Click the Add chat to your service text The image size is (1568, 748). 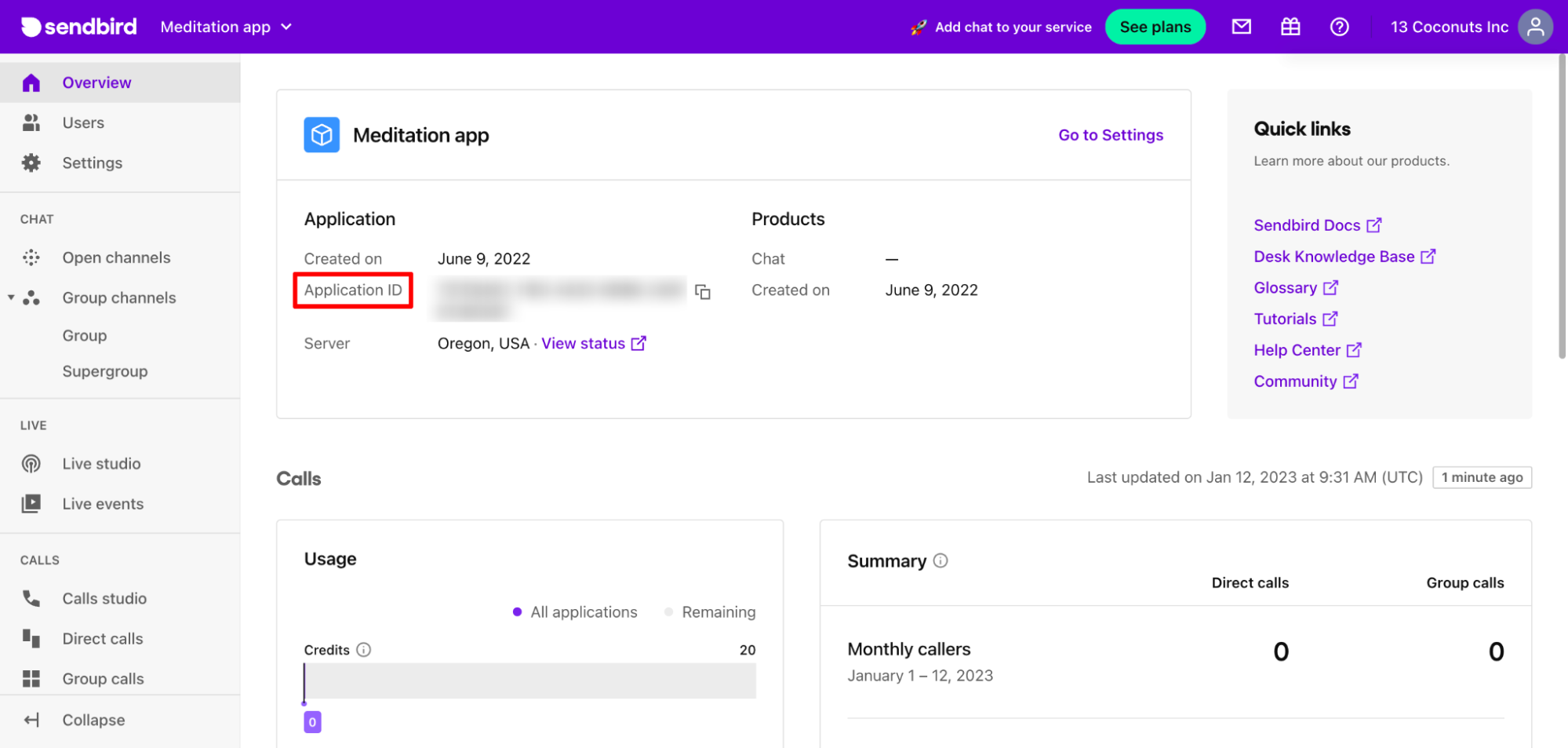(x=1013, y=27)
